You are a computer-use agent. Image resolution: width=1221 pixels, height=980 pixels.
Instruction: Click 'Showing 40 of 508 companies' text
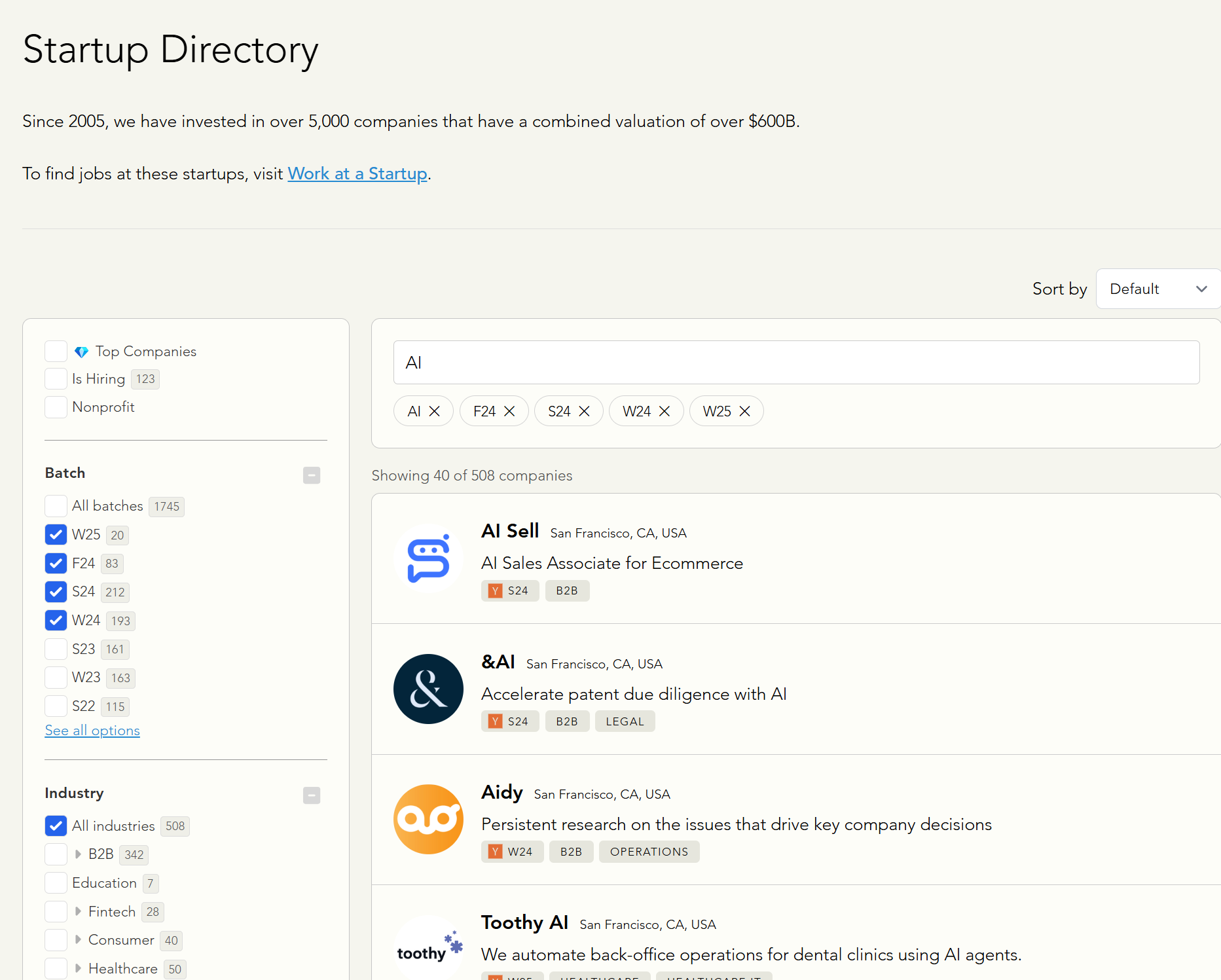(472, 475)
